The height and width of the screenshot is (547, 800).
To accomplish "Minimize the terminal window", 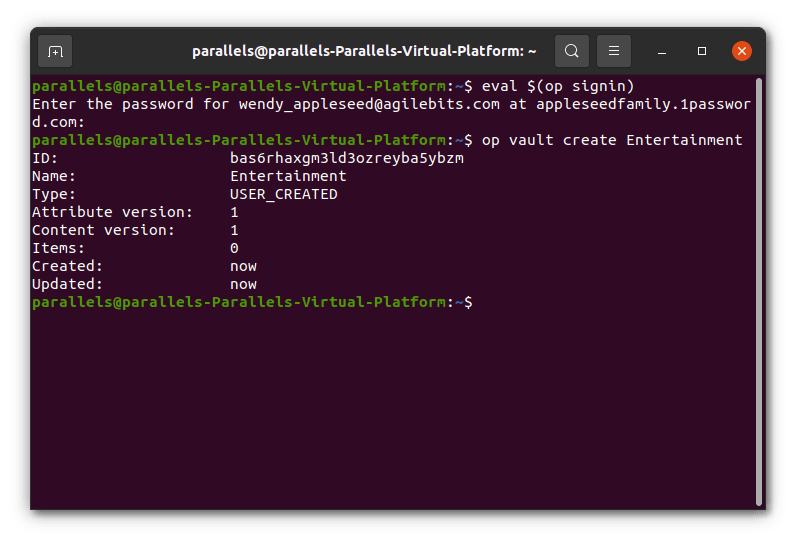I will coord(662,52).
